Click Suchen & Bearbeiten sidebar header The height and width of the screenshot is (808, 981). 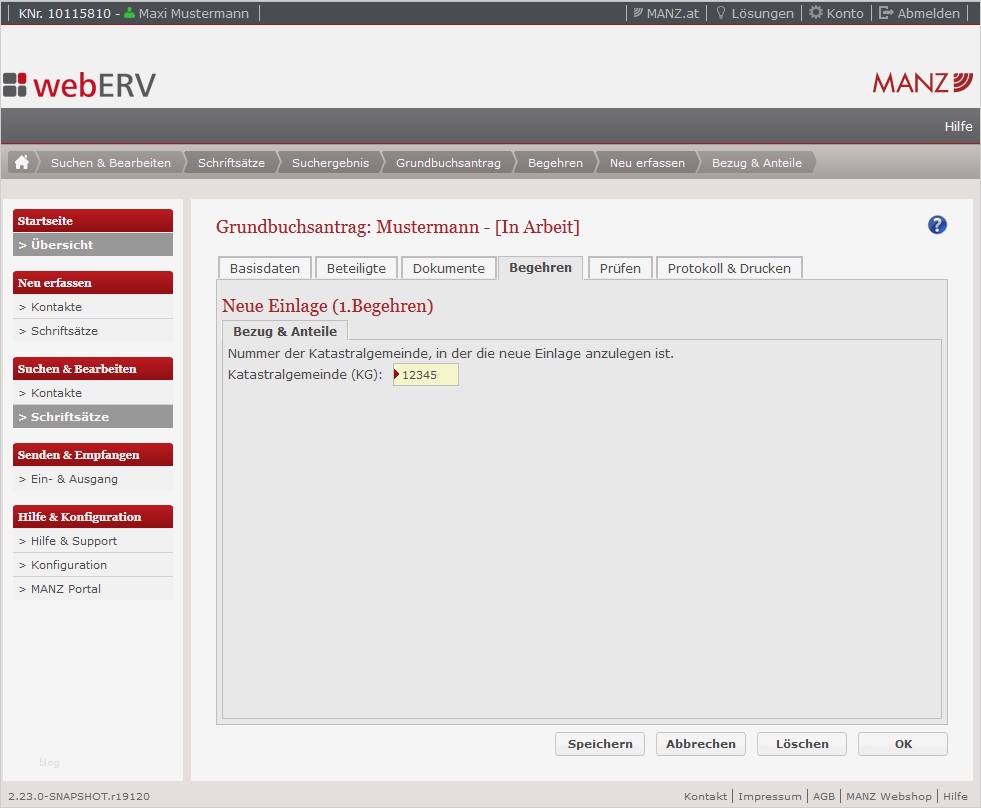tap(93, 369)
